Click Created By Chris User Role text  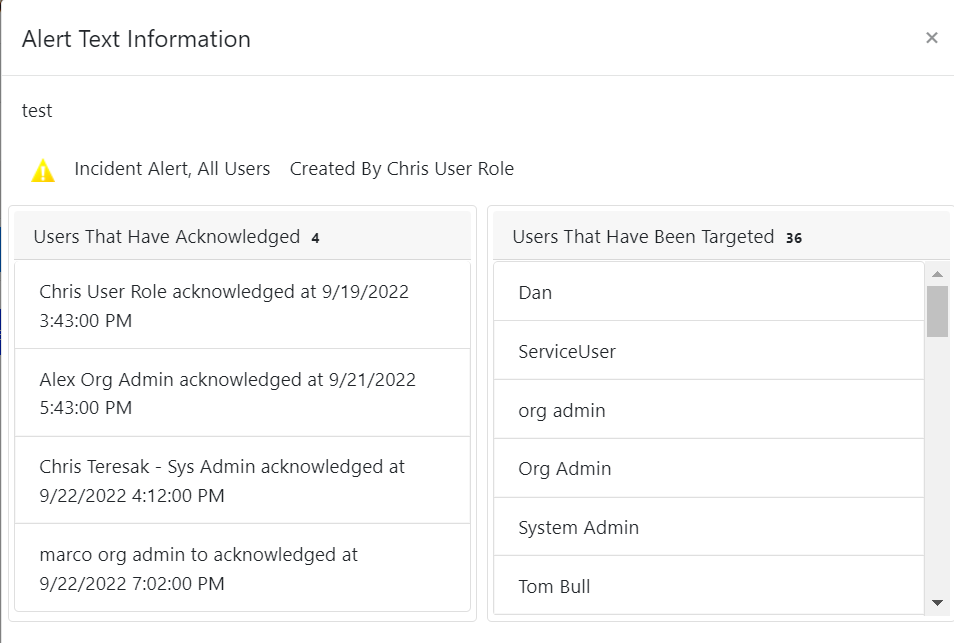[x=402, y=169]
